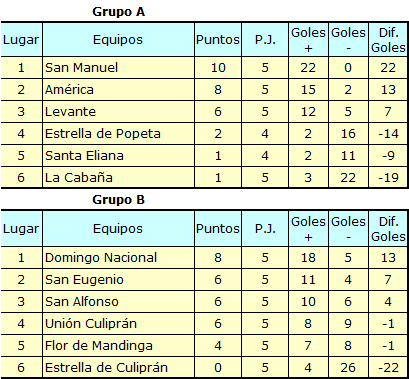Screen dimensions: 409x379
Task: Select the San Manuel team cell
Action: 118,68
